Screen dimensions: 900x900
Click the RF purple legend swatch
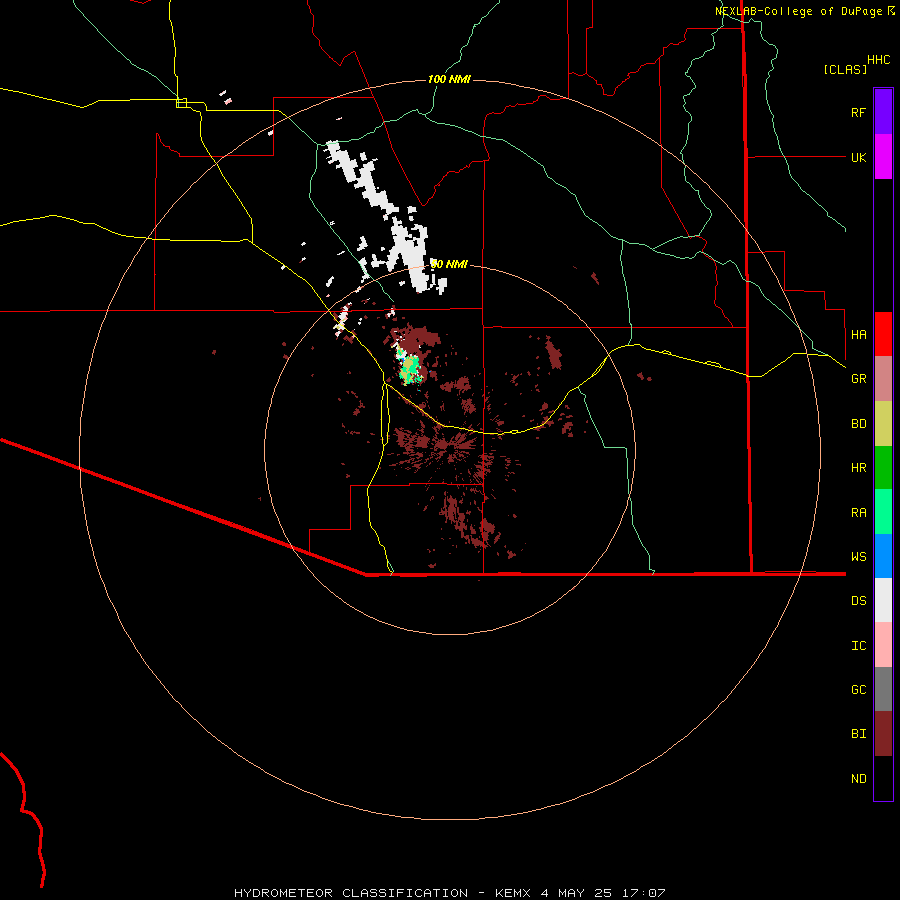(883, 112)
